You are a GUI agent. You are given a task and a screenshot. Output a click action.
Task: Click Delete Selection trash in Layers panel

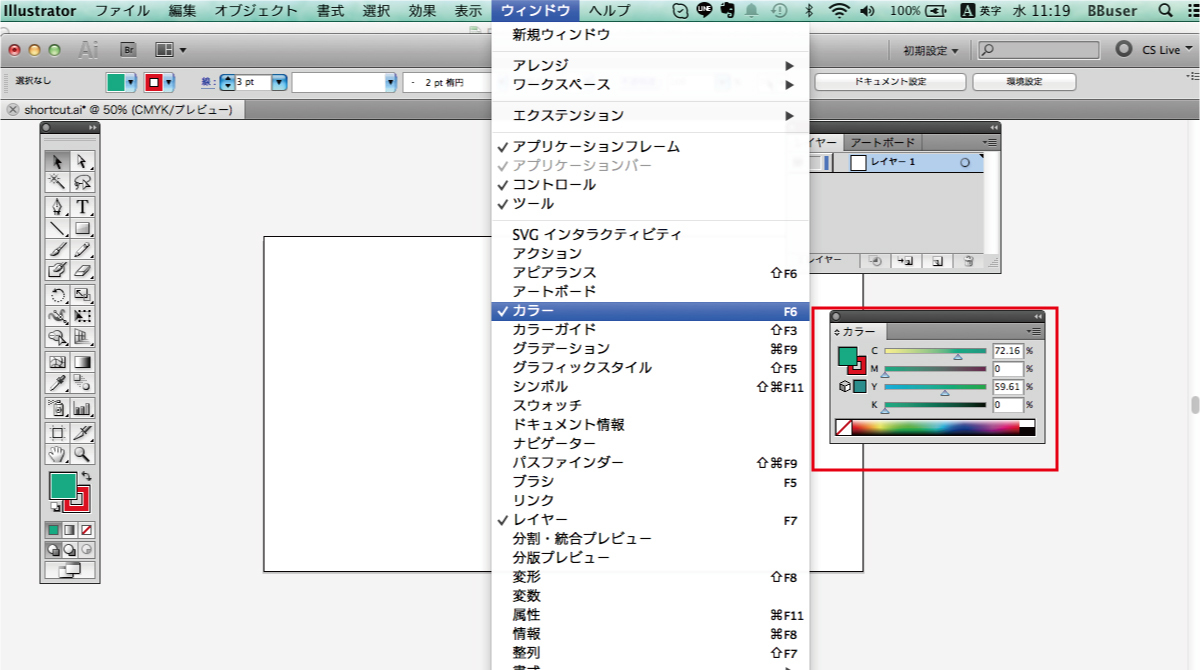point(968,261)
